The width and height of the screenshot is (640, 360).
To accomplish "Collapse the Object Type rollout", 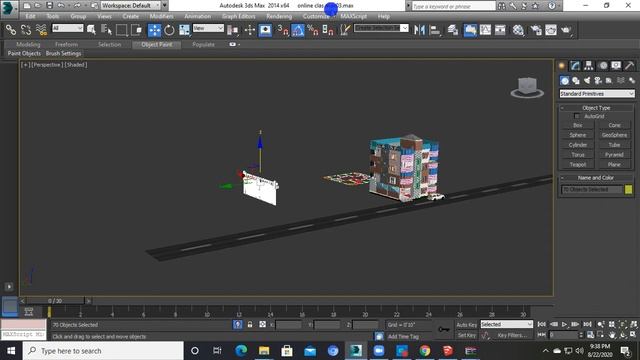I will point(596,108).
